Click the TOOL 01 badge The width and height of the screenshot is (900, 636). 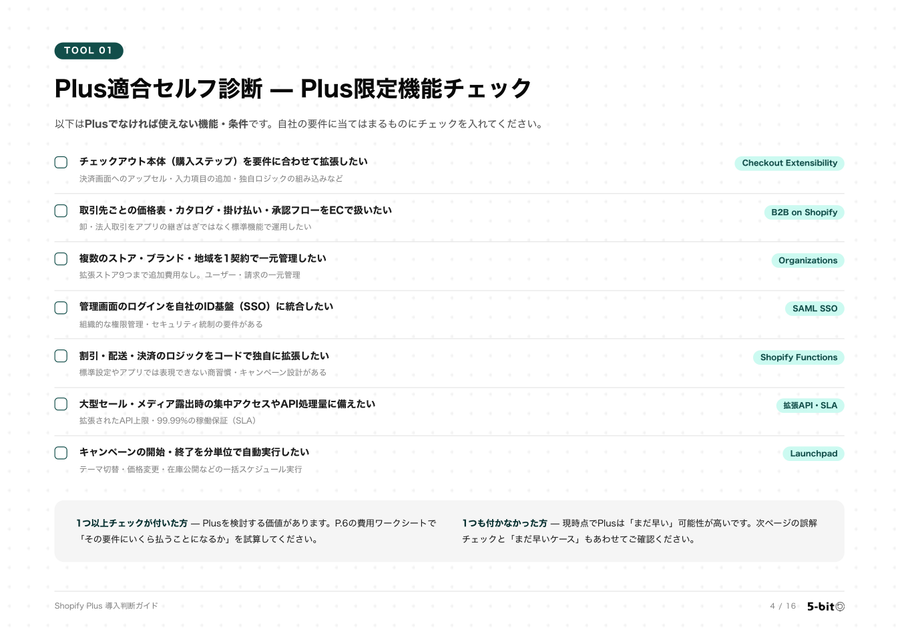point(88,51)
